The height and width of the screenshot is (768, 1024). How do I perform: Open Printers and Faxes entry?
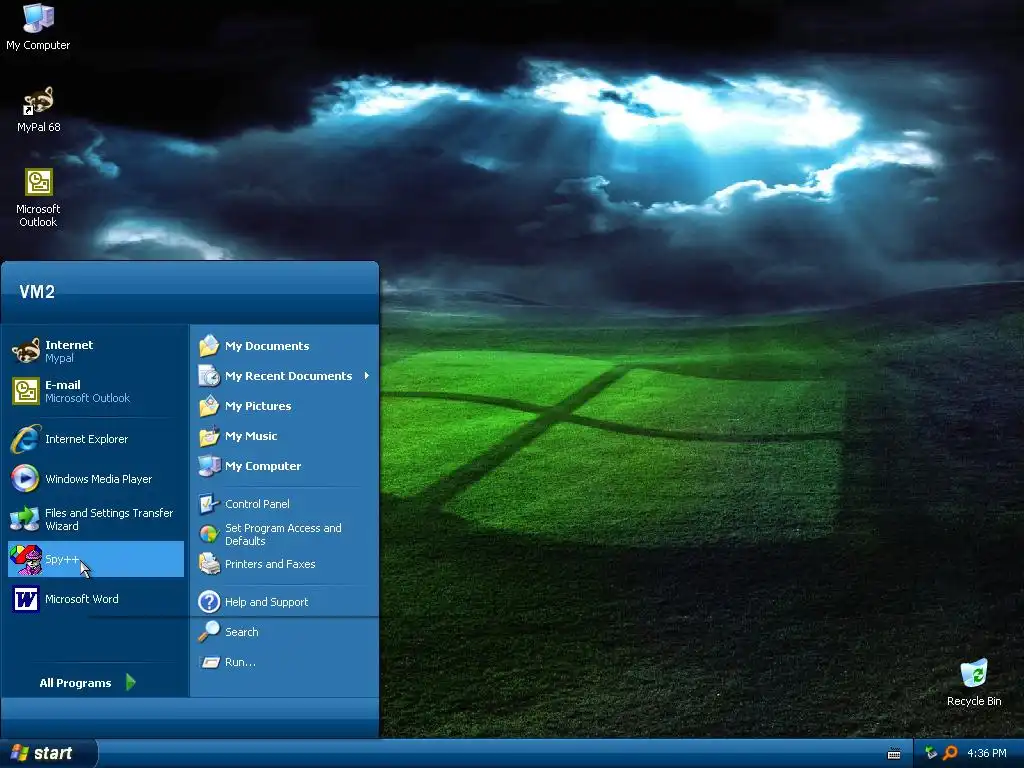click(x=285, y=564)
